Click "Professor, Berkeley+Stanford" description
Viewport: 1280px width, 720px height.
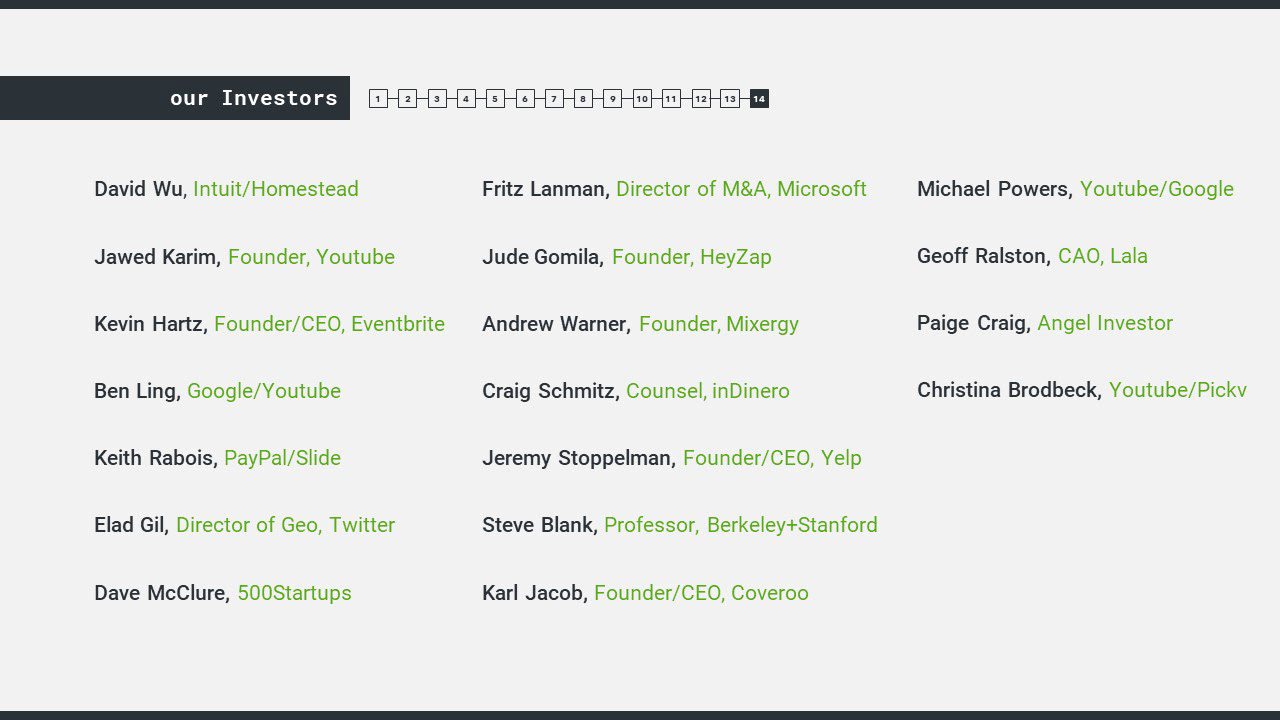[740, 525]
